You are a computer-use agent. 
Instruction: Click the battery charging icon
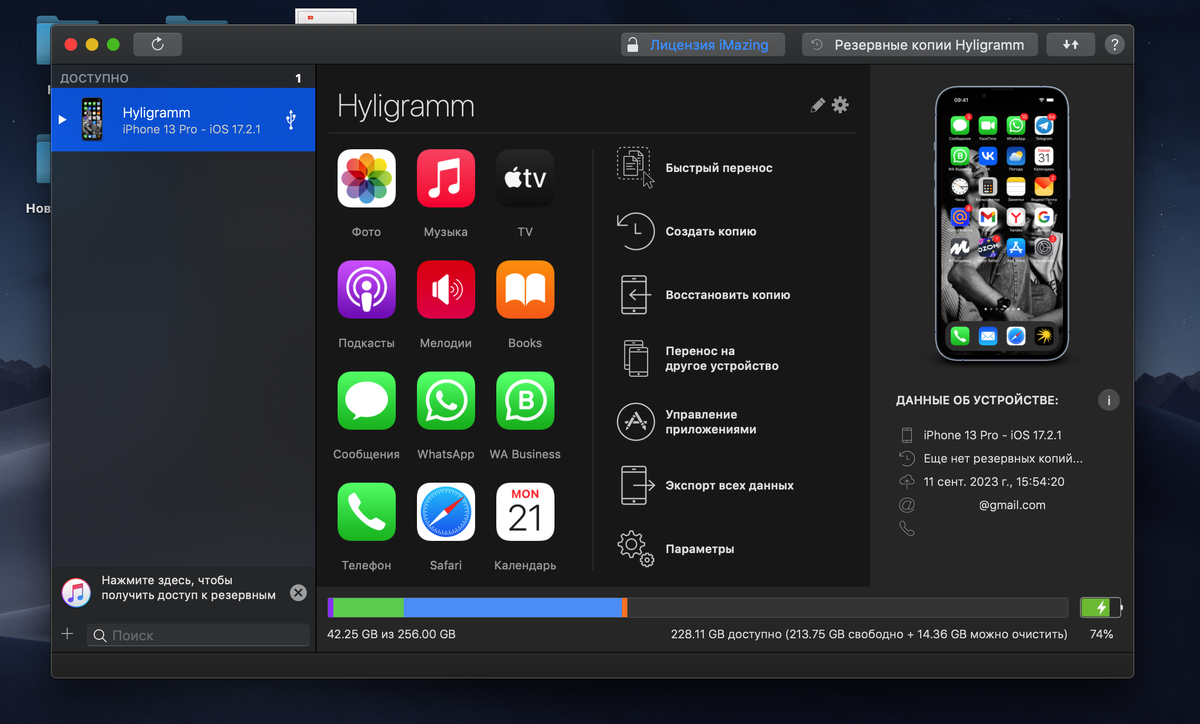point(1101,607)
